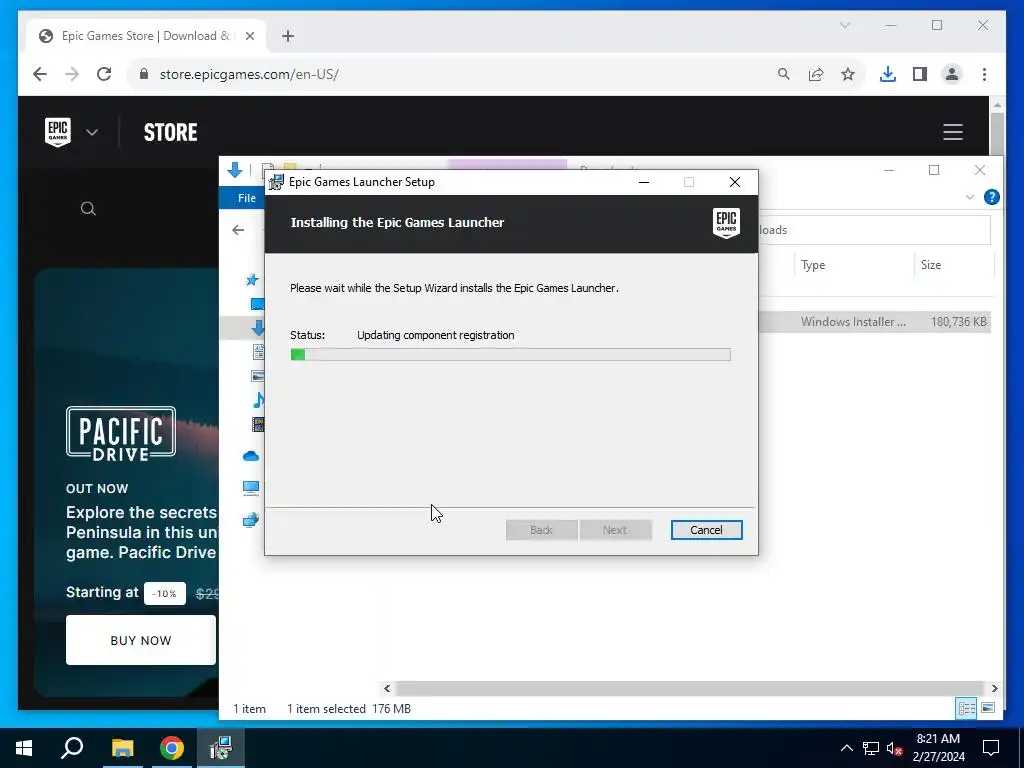Select the Windows Installer file row
The height and width of the screenshot is (768, 1024).
[874, 321]
